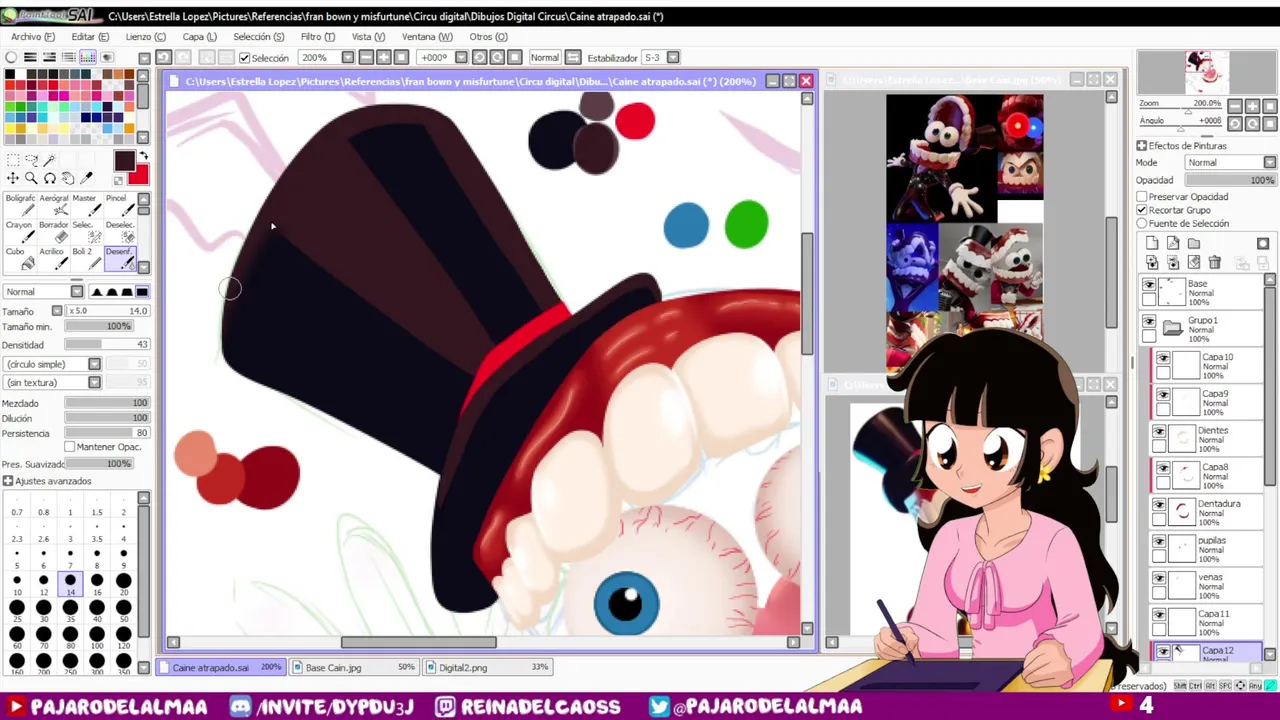Open the Ventana menu

427,37
